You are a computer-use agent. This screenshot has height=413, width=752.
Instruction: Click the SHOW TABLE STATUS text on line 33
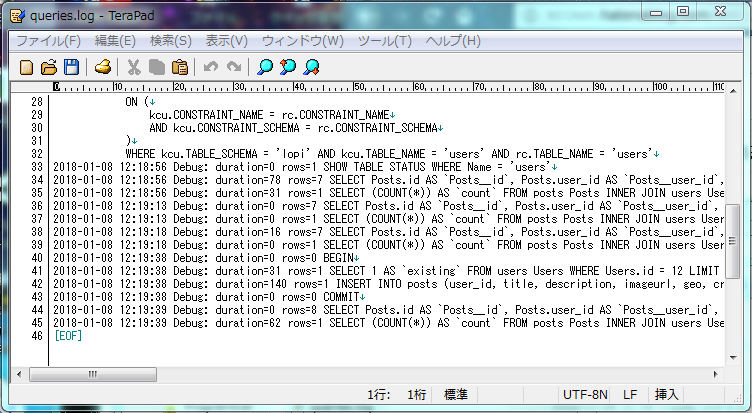tap(374, 167)
